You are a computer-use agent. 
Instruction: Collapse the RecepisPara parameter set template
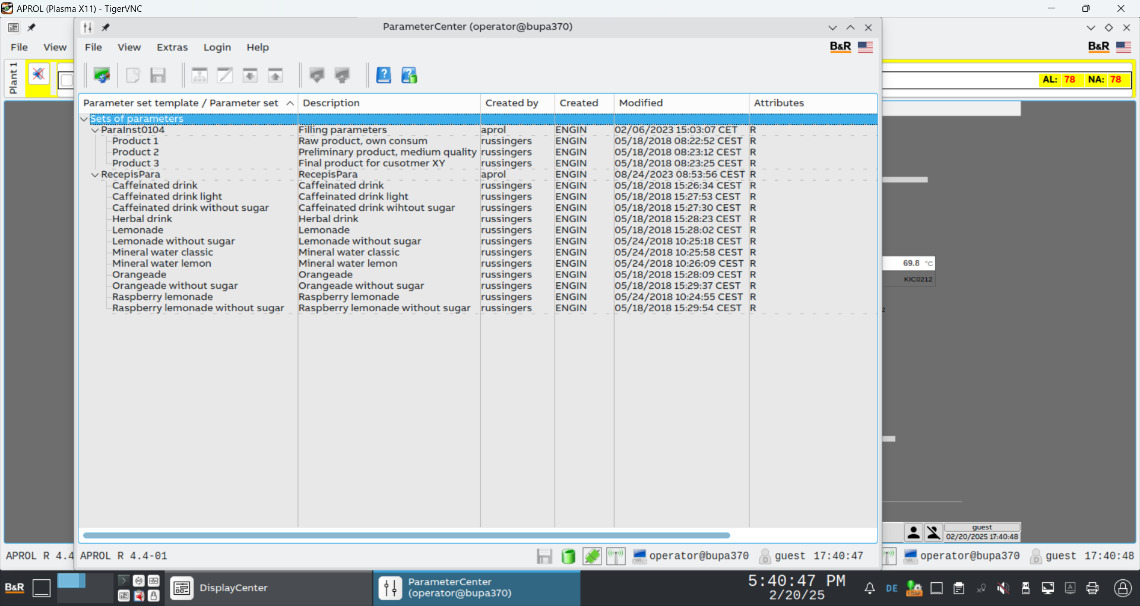pos(95,175)
